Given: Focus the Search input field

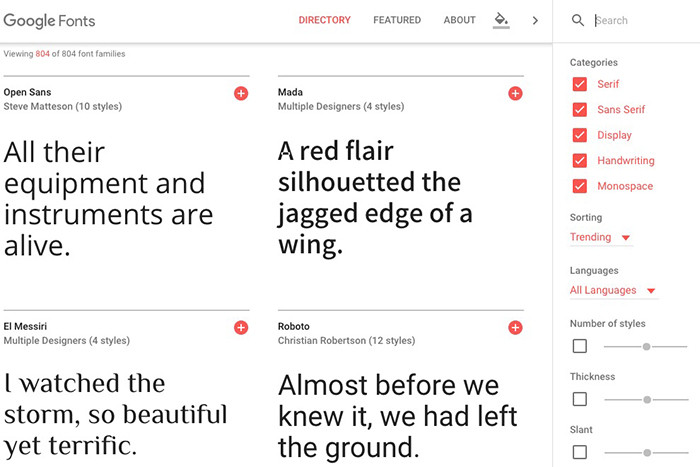Looking at the screenshot, I should [x=640, y=20].
